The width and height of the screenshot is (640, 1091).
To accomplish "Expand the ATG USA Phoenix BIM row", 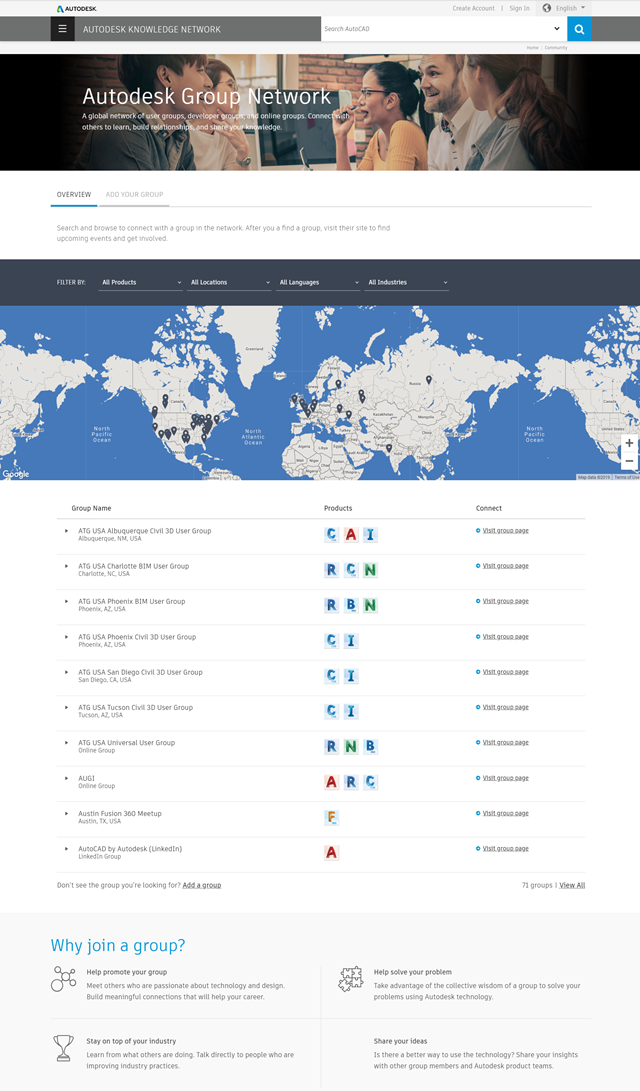I will tap(67, 601).
